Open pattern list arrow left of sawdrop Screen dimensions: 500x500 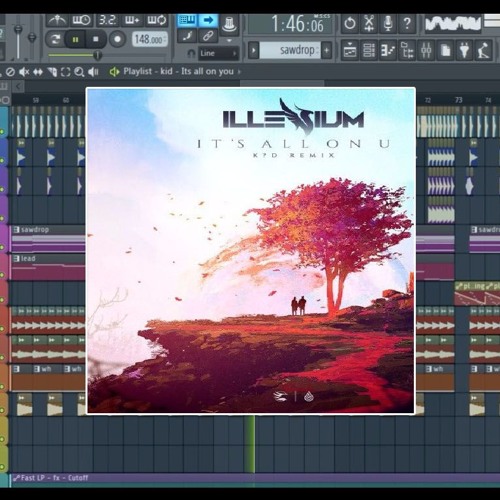pyautogui.click(x=253, y=51)
